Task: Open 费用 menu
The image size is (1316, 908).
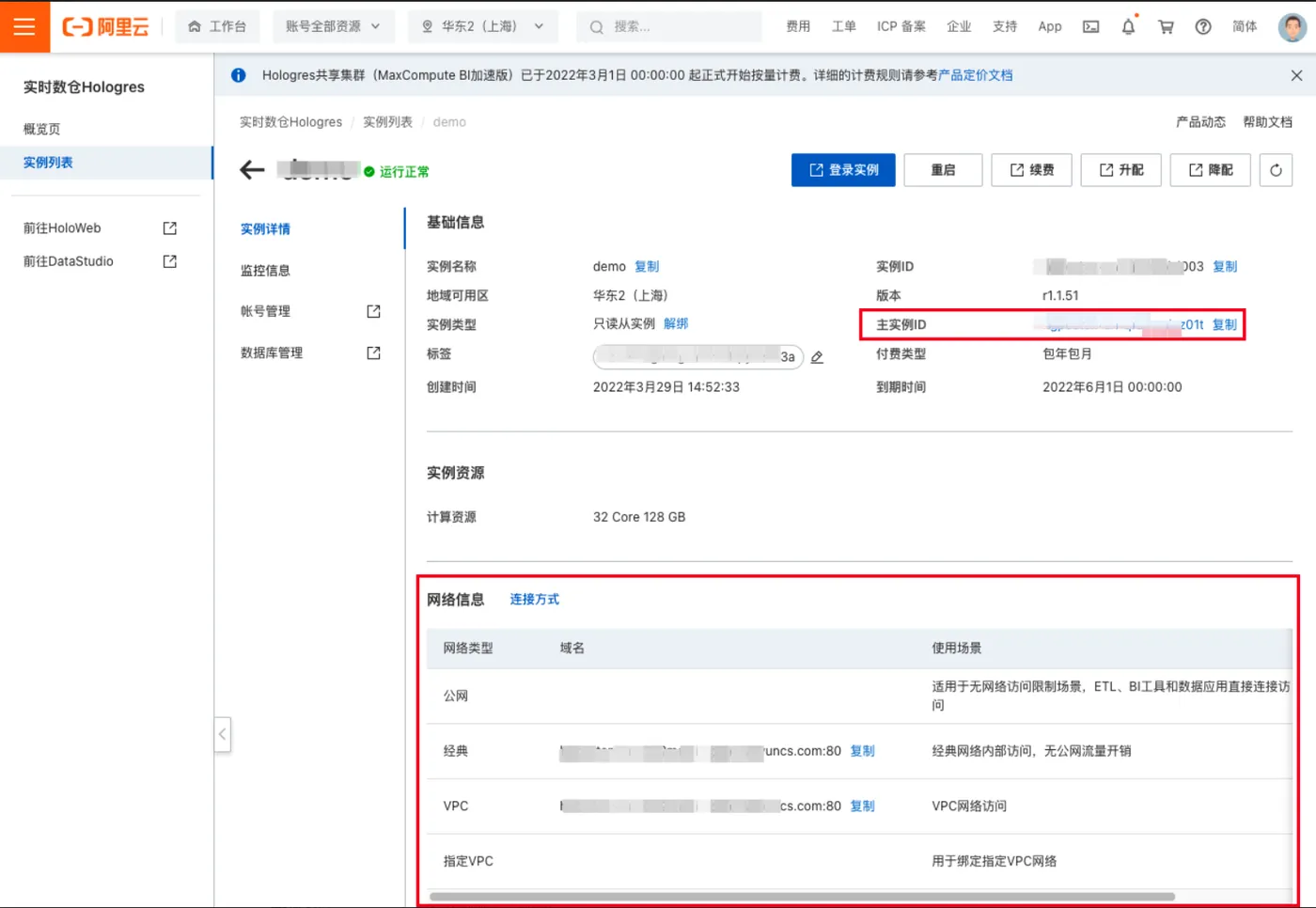Action: (798, 26)
